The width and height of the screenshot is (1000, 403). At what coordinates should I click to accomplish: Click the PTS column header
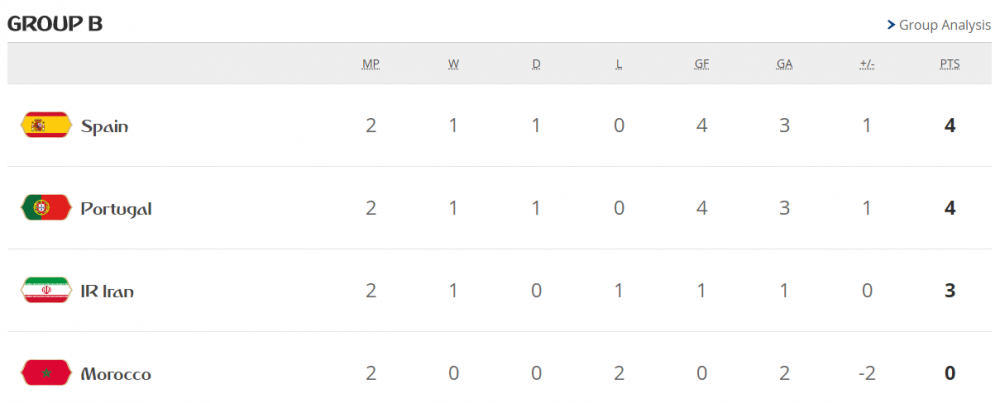pyautogui.click(x=950, y=64)
